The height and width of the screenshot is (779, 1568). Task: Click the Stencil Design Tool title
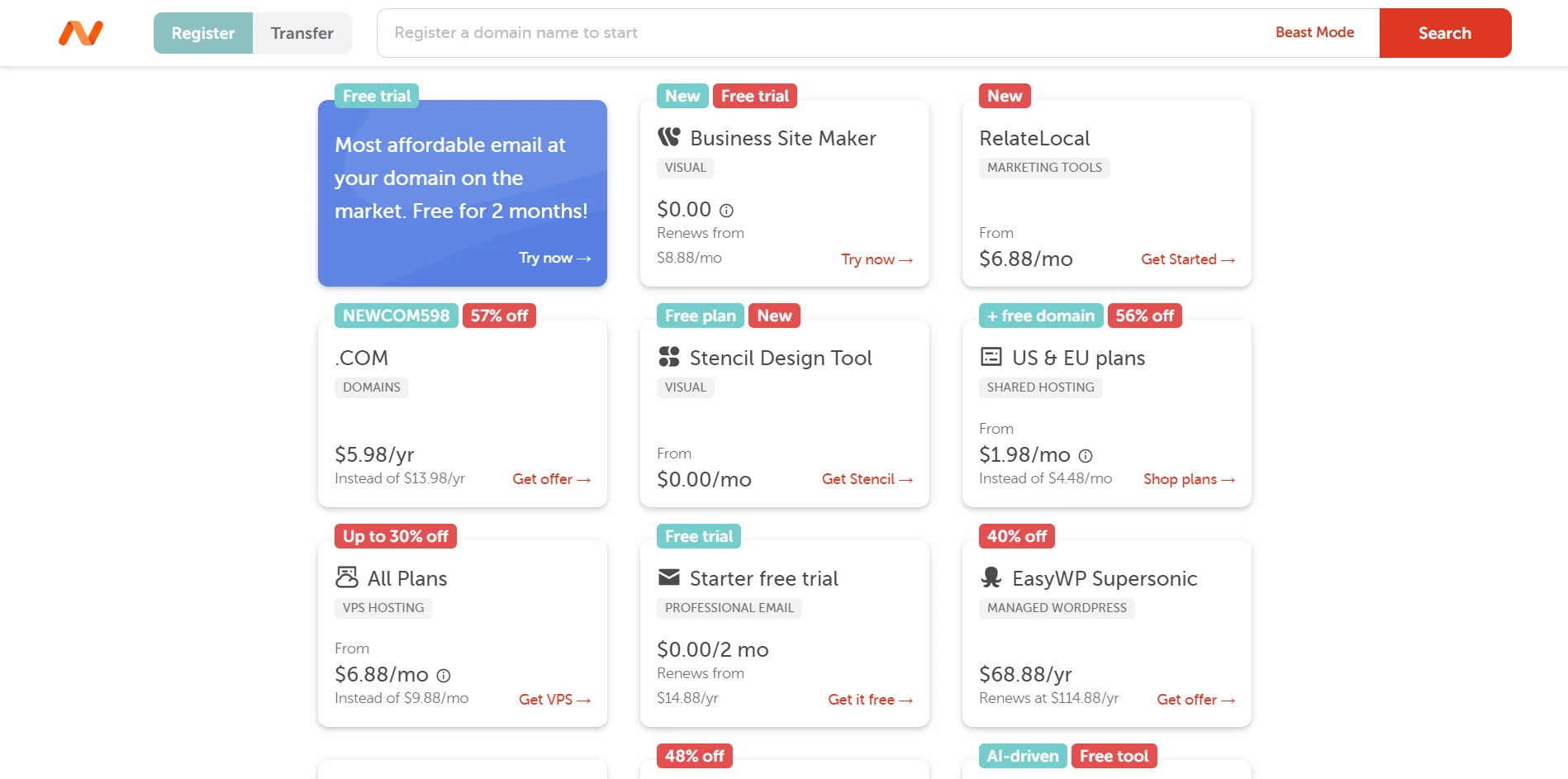781,358
